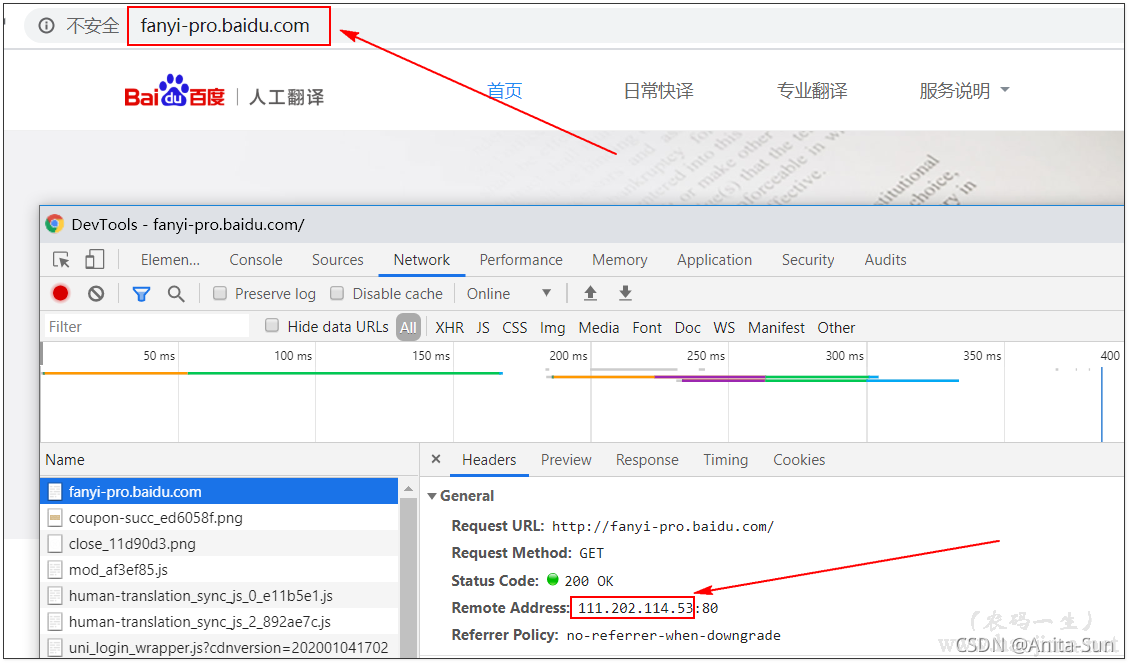Image resolution: width=1129 pixels, height=663 pixels.
Task: Click the Request URL value text
Action: (662, 526)
